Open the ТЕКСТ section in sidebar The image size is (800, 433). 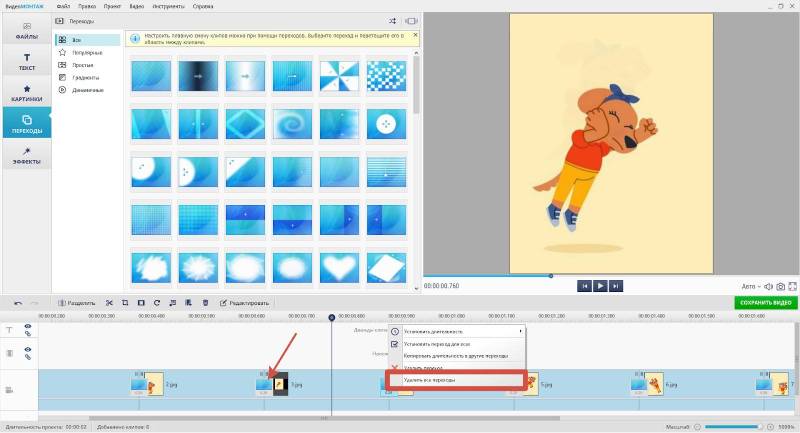[27, 61]
